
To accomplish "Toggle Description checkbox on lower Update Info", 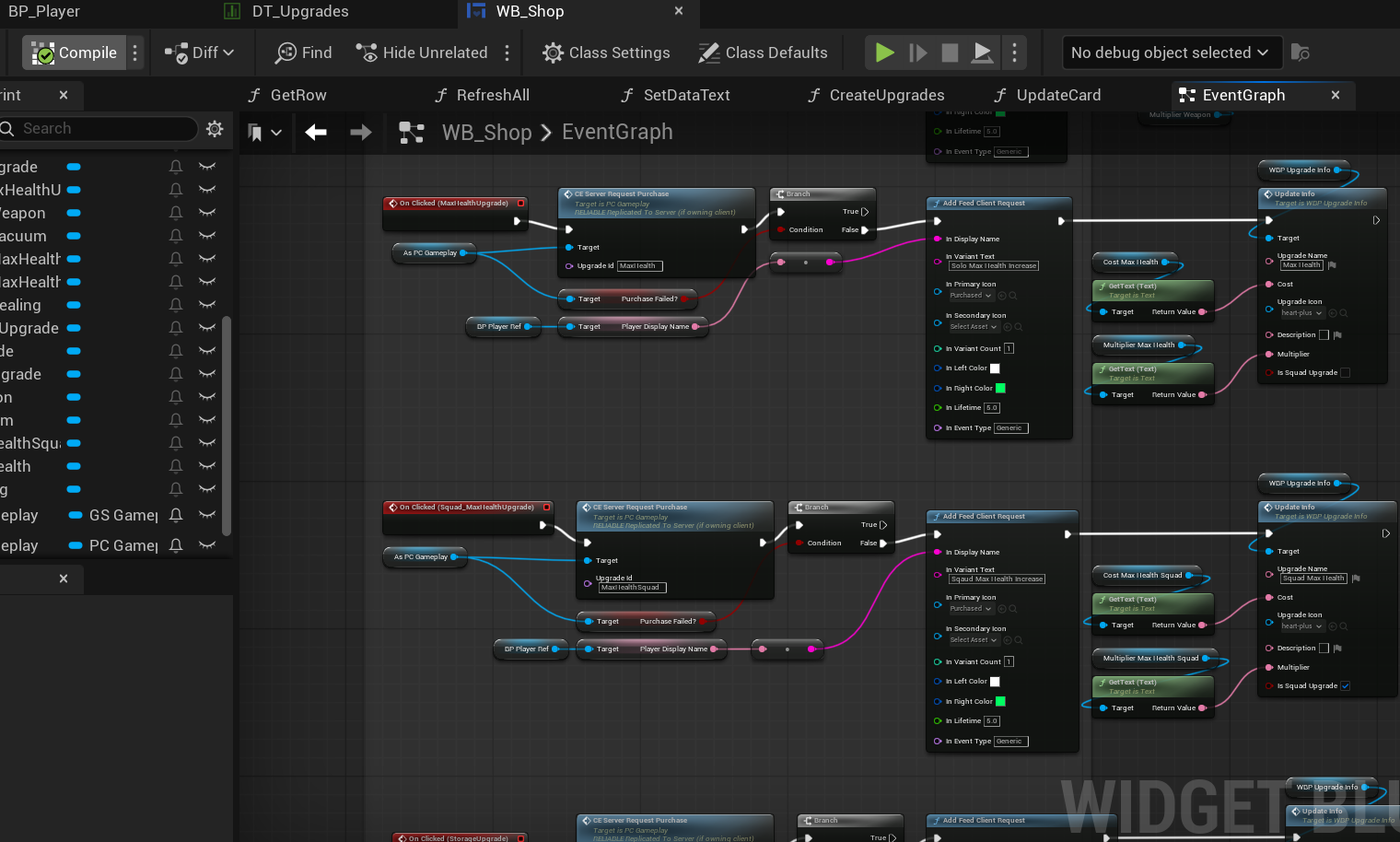I will [x=1324, y=649].
